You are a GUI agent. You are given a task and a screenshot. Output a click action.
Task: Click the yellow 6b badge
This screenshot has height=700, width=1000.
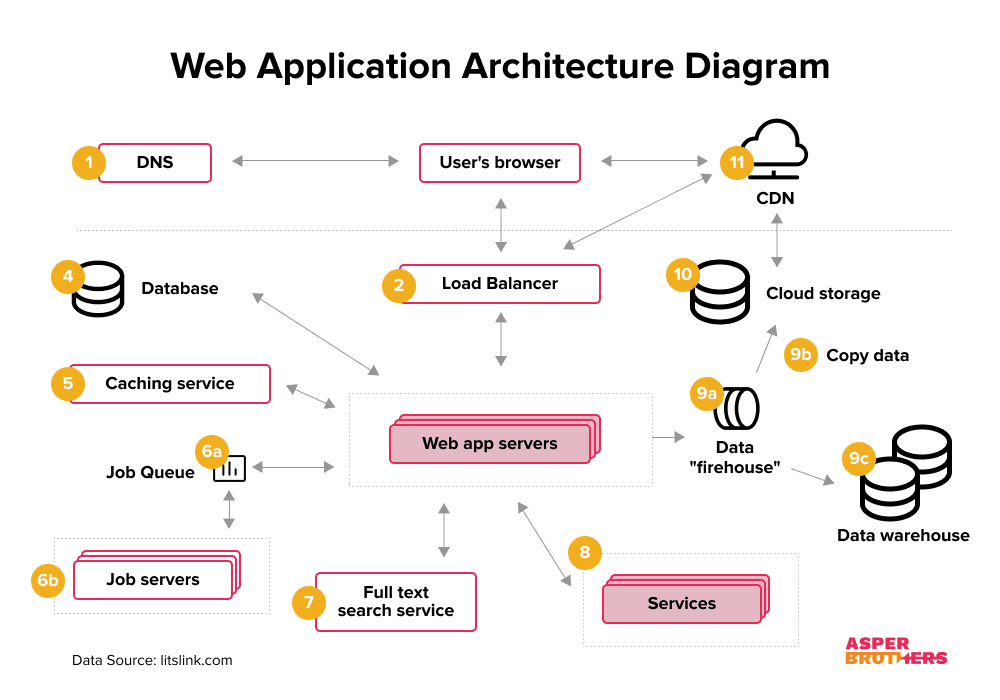(x=48, y=580)
